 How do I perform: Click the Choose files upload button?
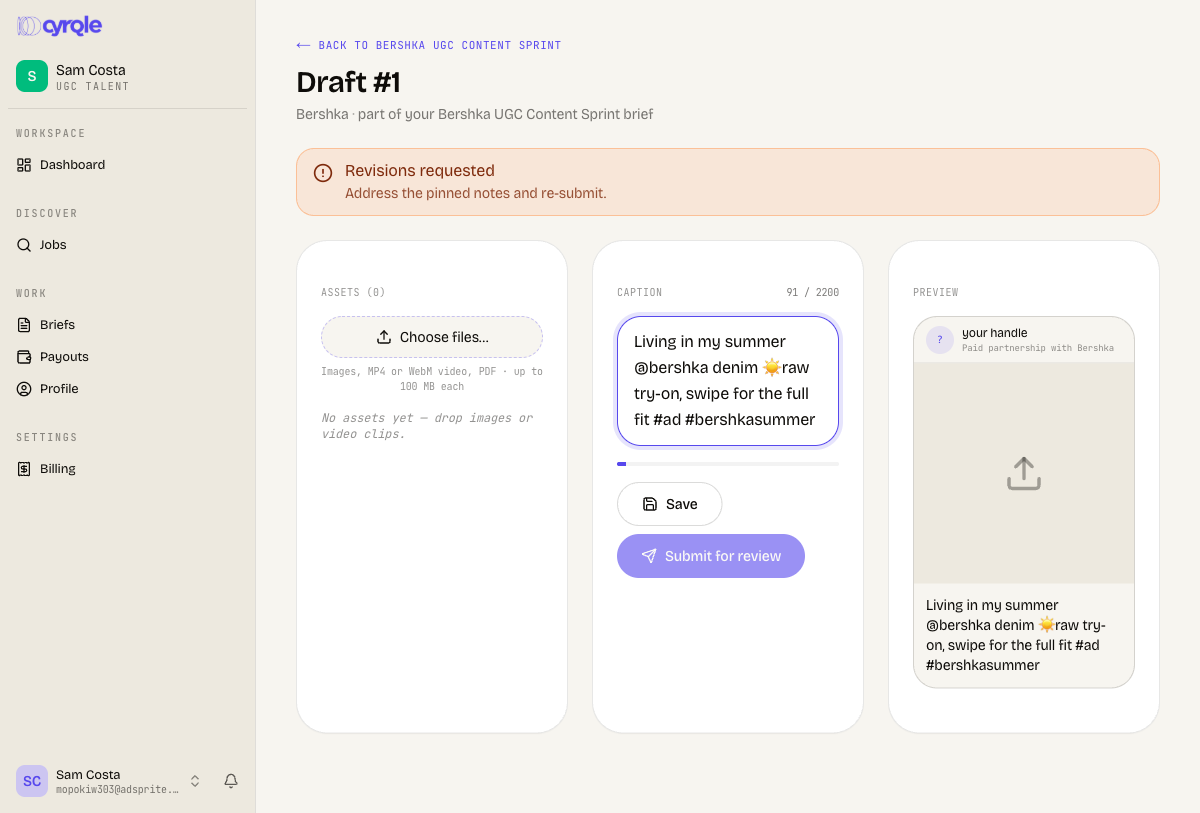[x=432, y=337]
